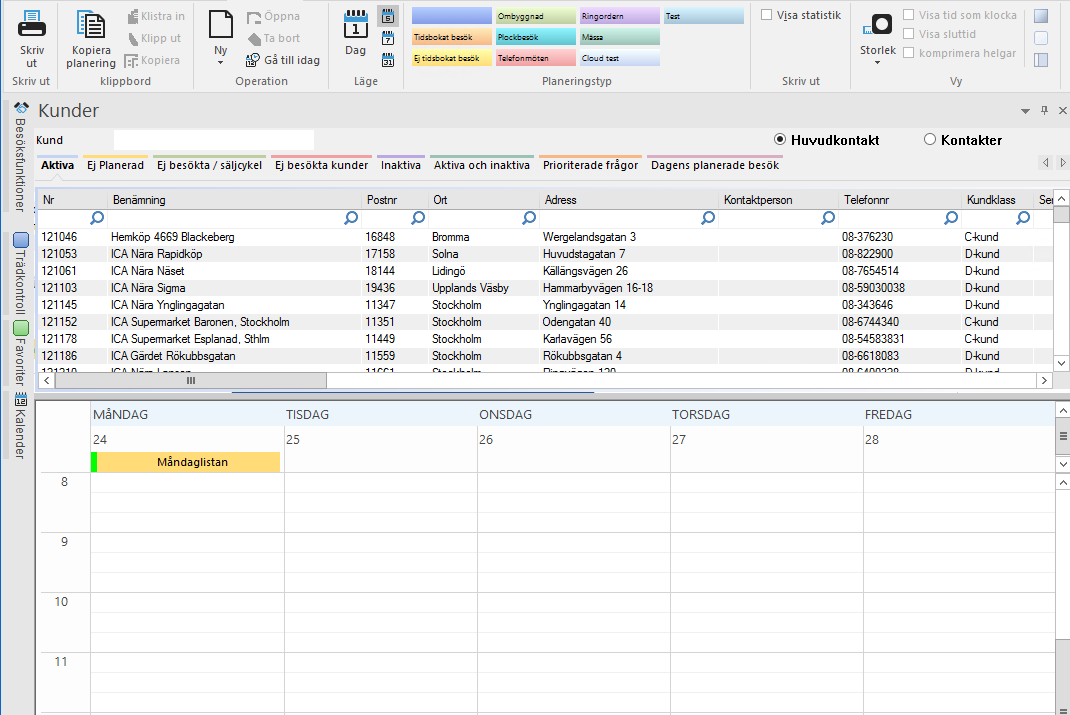The height and width of the screenshot is (715, 1070).
Task: Select the unlabeled blue planning type swatch
Action: [x=452, y=16]
